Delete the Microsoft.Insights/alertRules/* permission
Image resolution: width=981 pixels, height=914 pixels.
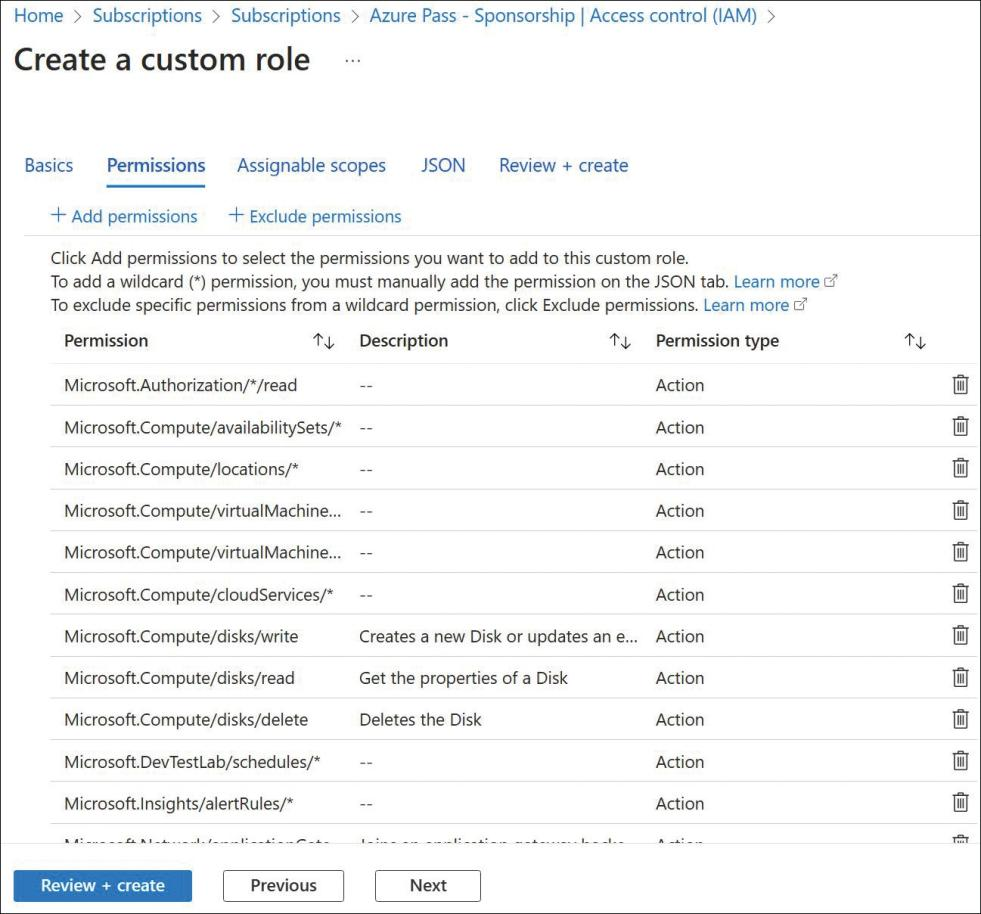pyautogui.click(x=960, y=802)
